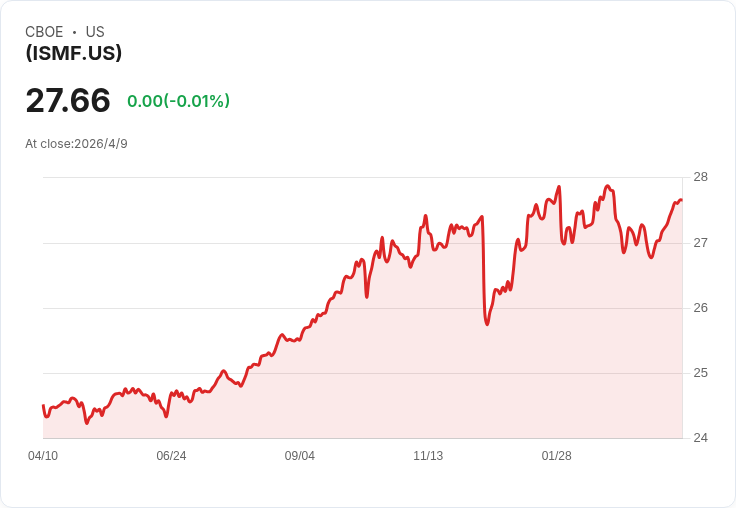Screen dimensions: 736x508
Task: Click the At close 2026/4/9 timestamp
Action: tap(76, 144)
